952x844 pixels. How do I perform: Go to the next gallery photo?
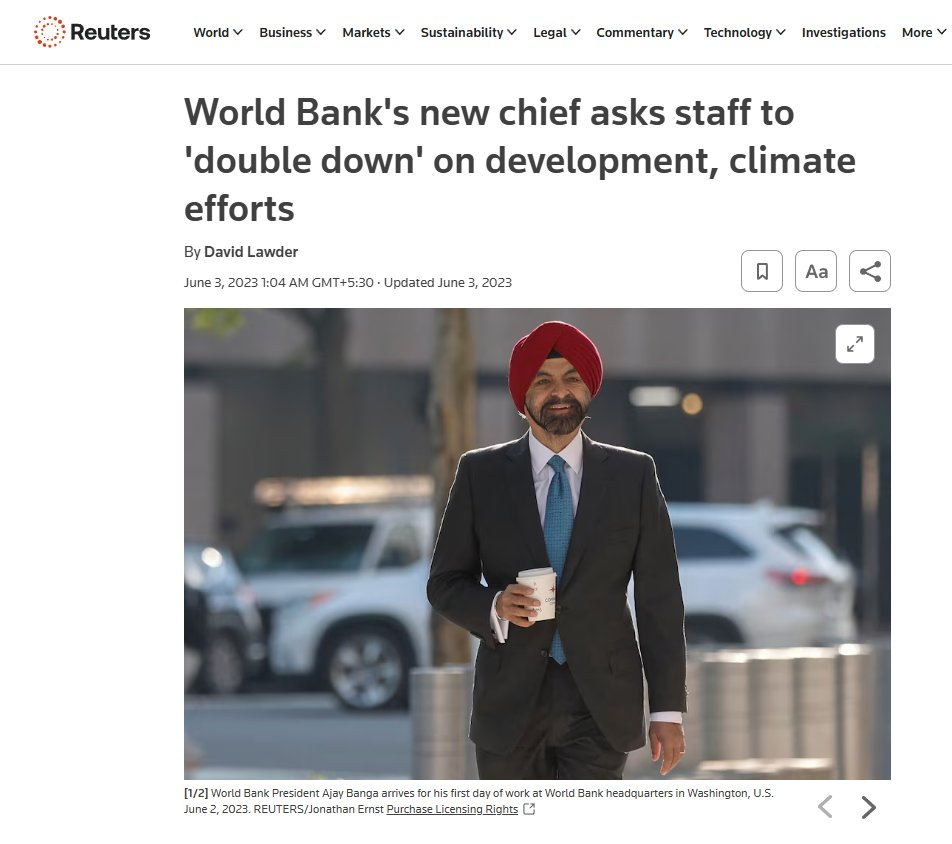pos(868,807)
